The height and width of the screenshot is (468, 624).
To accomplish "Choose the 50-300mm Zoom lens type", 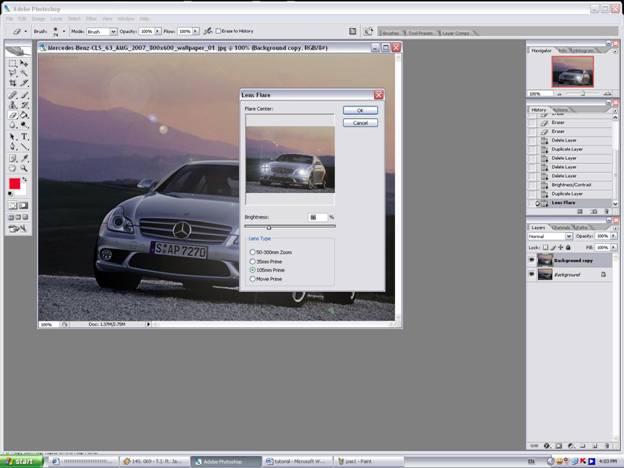I will point(251,254).
